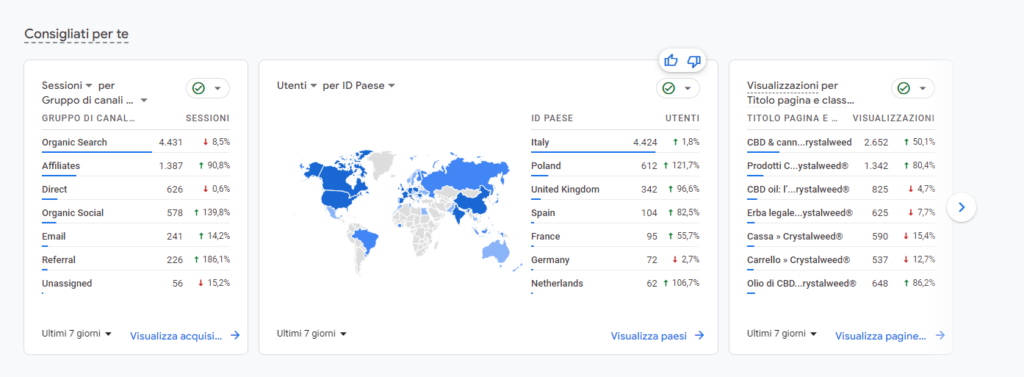Click Consigliati per te heading
The height and width of the screenshot is (377, 1024).
pyautogui.click(x=76, y=34)
